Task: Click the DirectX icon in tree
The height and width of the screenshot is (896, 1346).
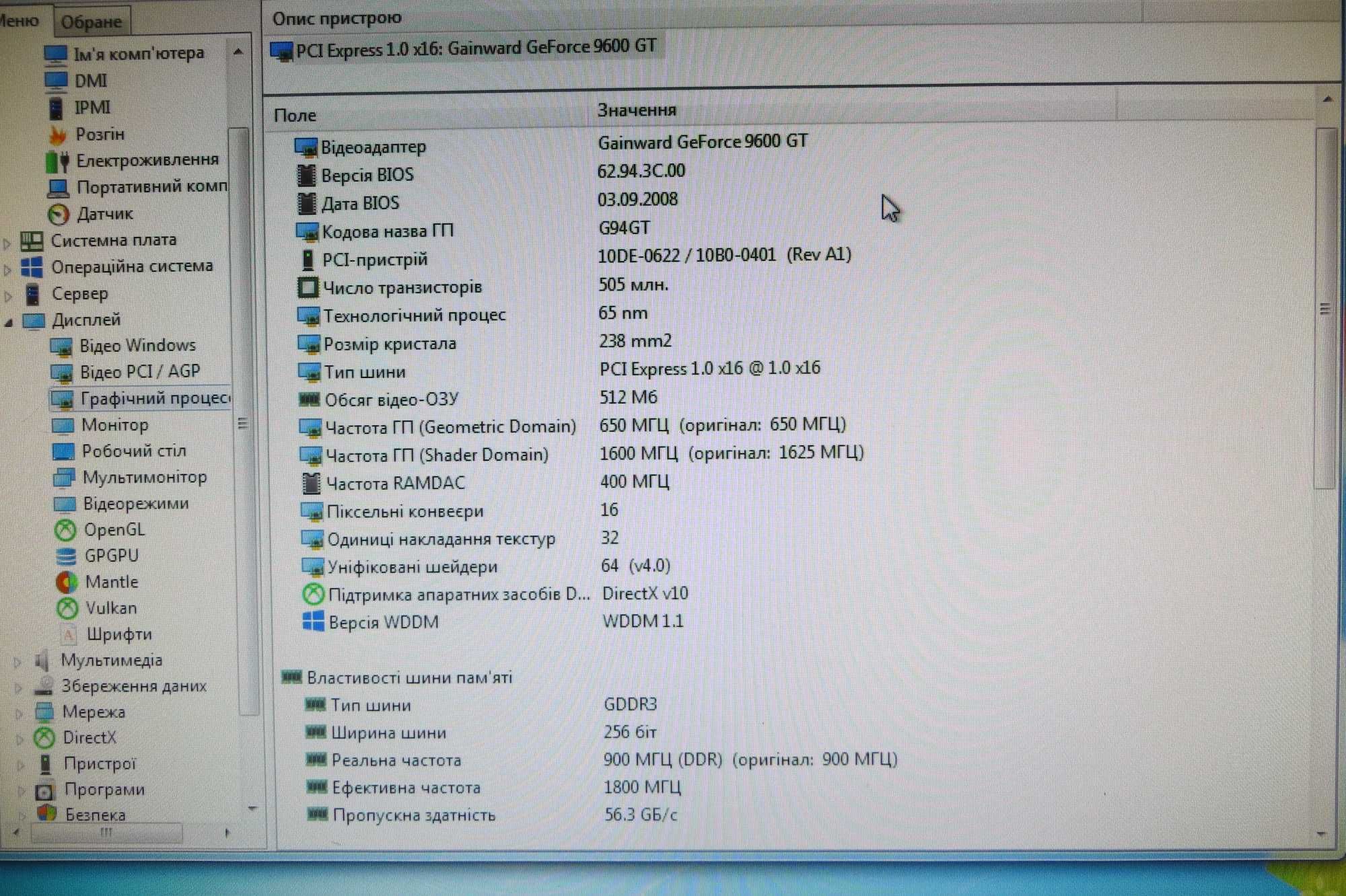Action: 45,738
